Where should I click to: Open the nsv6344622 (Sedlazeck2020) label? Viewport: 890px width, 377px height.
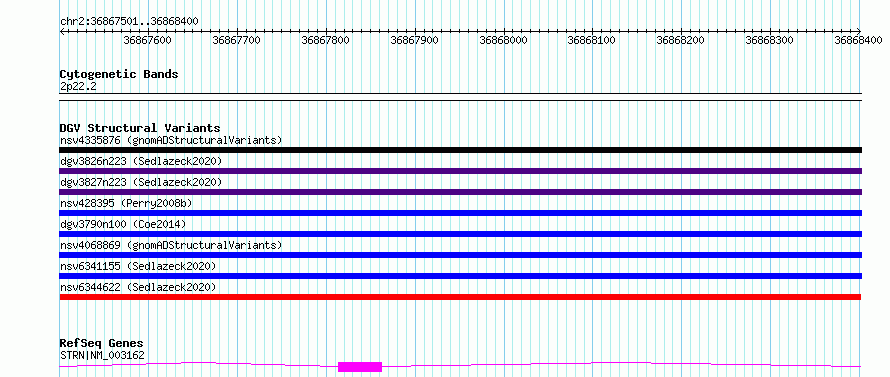(138, 287)
